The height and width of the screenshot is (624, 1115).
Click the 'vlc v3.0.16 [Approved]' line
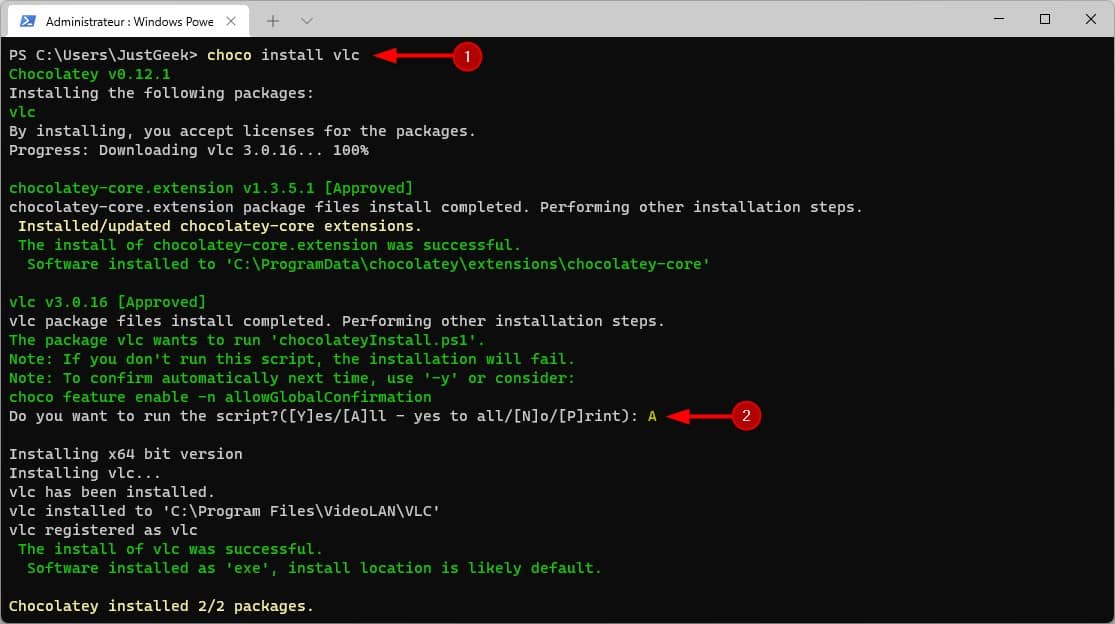[107, 302]
